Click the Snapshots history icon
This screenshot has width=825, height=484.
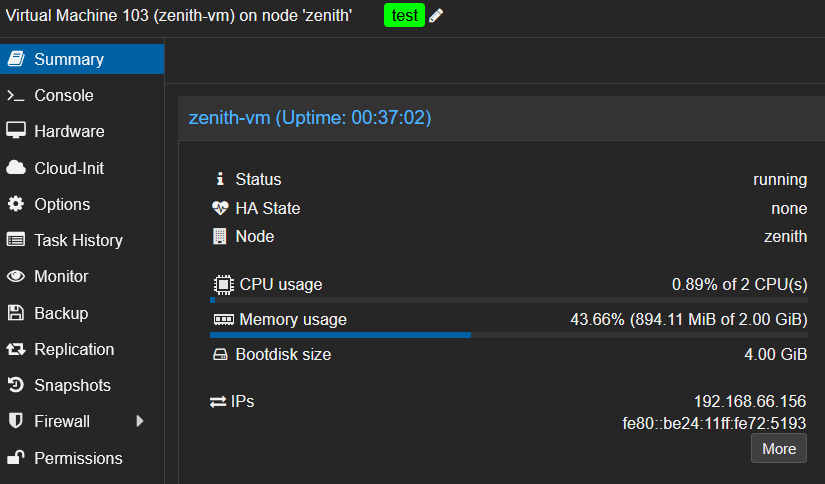click(x=15, y=385)
